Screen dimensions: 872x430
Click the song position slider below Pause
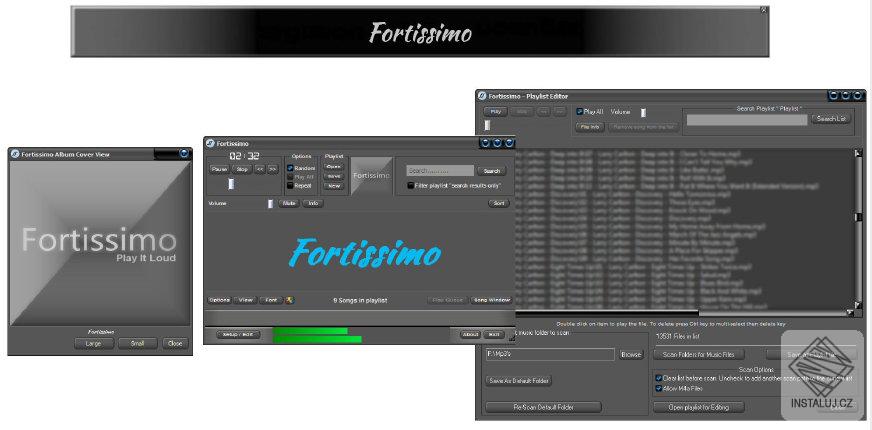pyautogui.click(x=231, y=184)
